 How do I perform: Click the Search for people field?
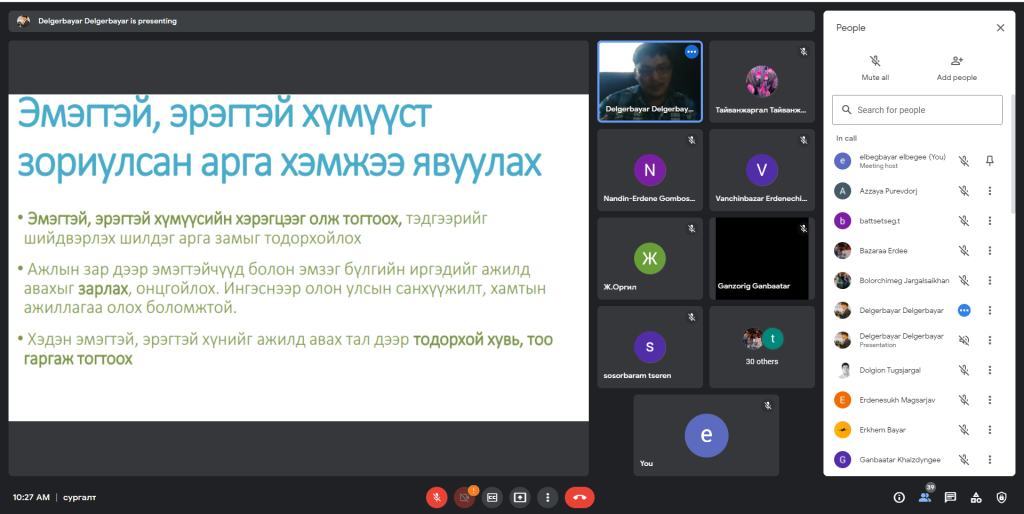917,110
